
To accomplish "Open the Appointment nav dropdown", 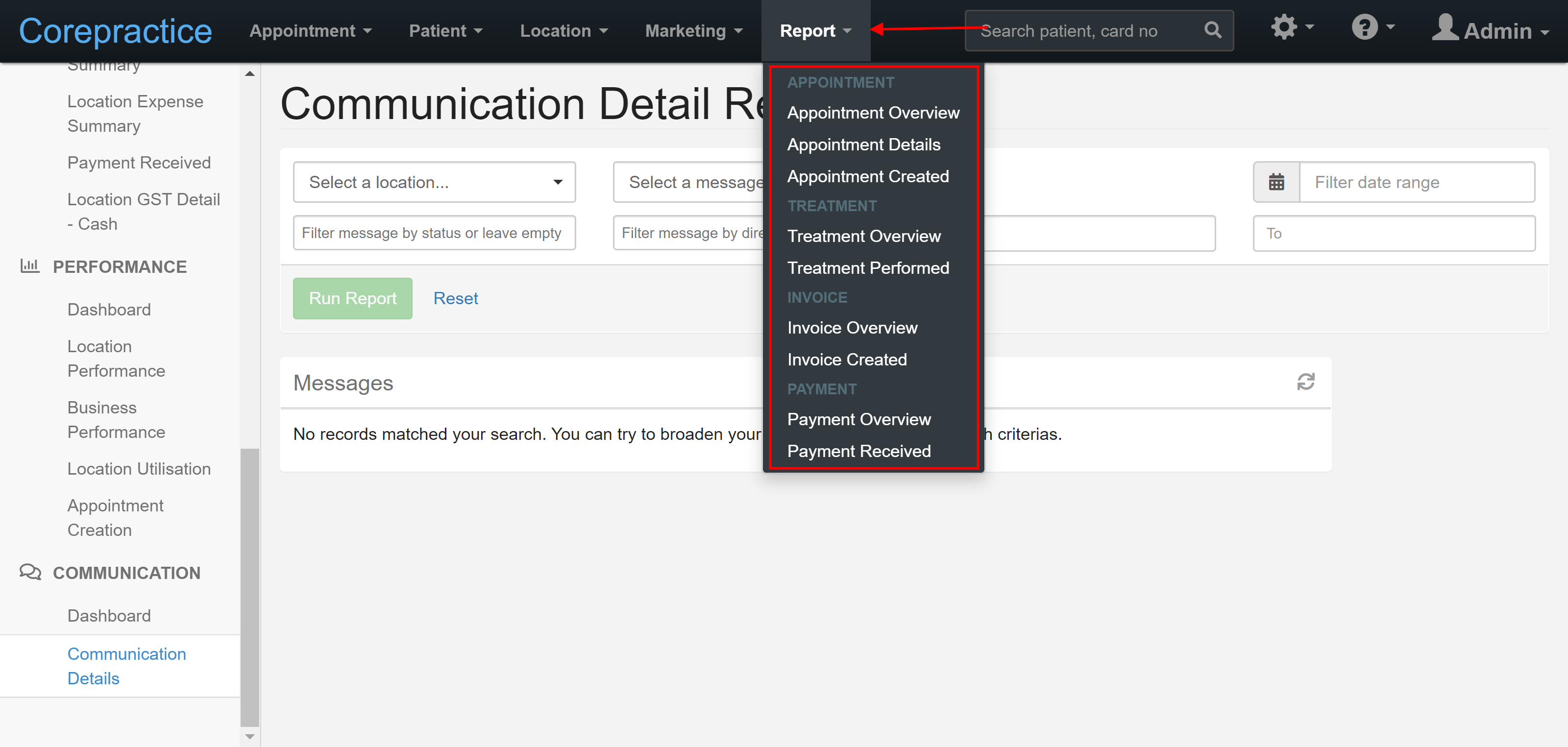I will click(x=311, y=31).
